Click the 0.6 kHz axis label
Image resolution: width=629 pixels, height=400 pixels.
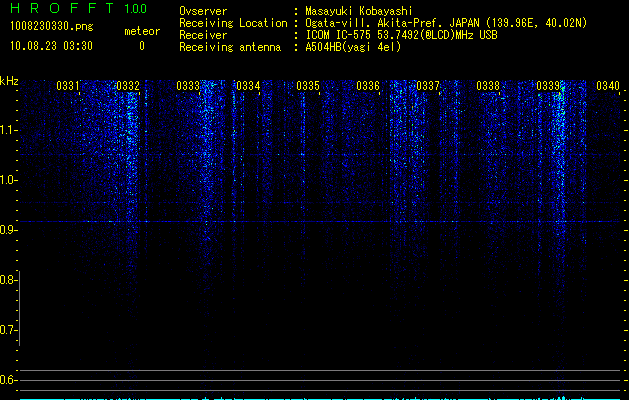[7, 380]
